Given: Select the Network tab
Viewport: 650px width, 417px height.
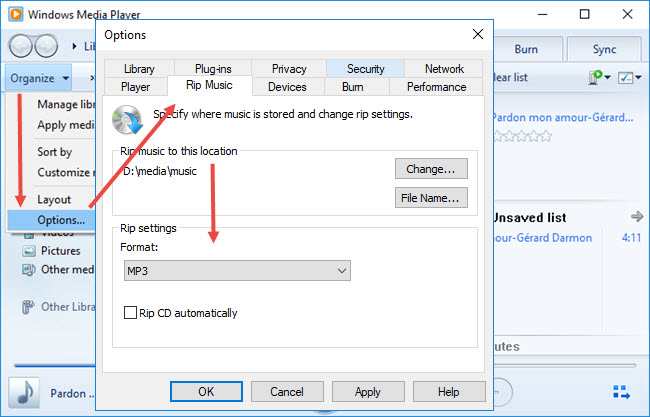Looking at the screenshot, I should pyautogui.click(x=444, y=69).
